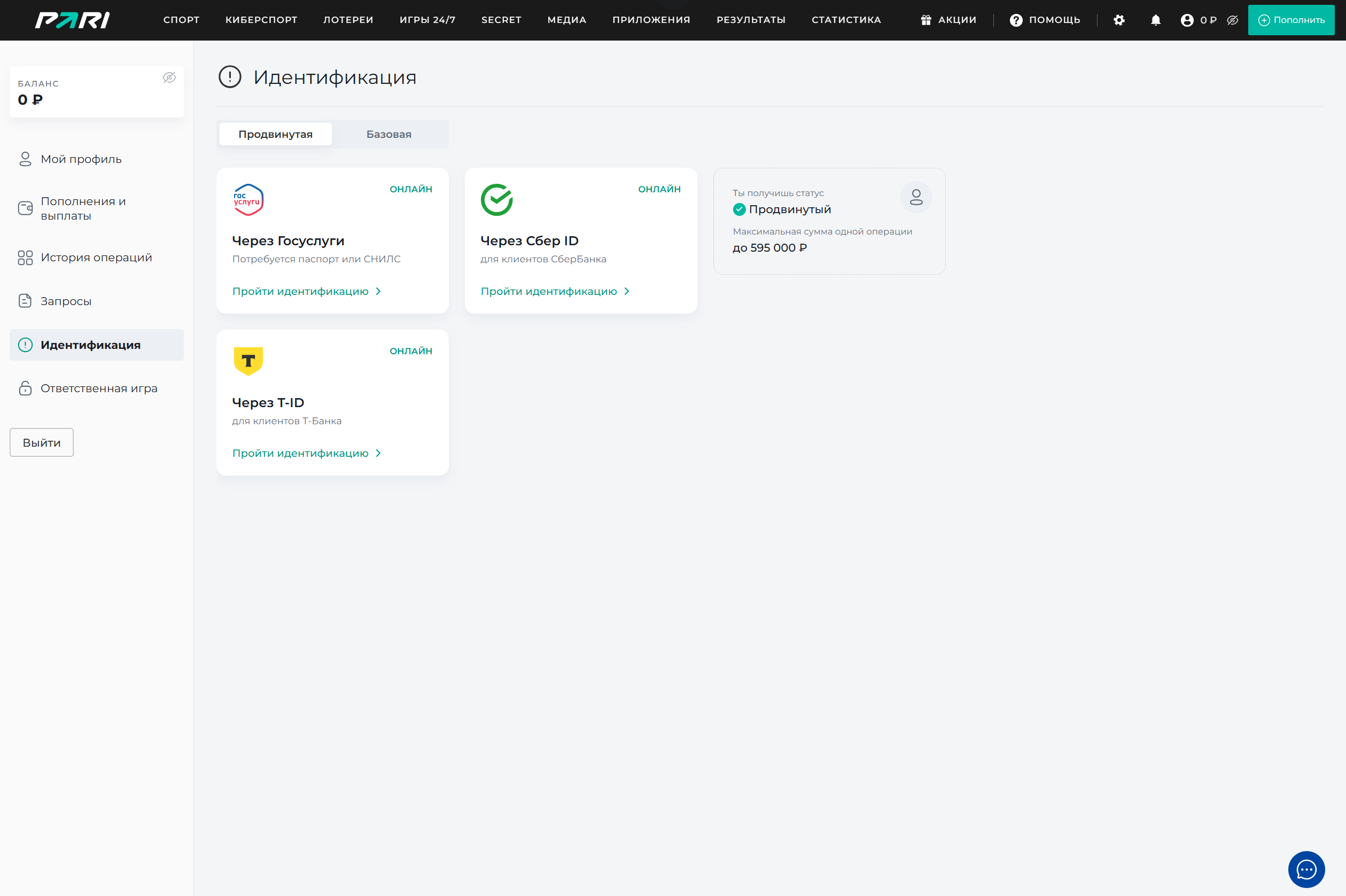Viewport: 1346px width, 896px height.
Task: Toggle balance visibility in header
Action: click(1232, 20)
